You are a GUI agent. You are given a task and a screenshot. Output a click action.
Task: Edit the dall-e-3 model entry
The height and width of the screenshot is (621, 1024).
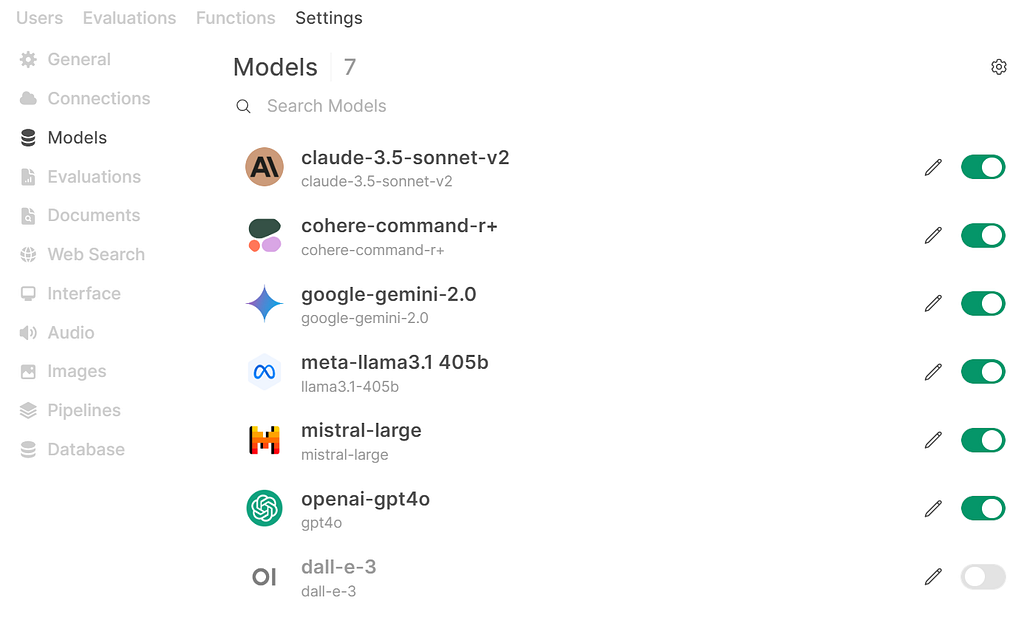(933, 577)
